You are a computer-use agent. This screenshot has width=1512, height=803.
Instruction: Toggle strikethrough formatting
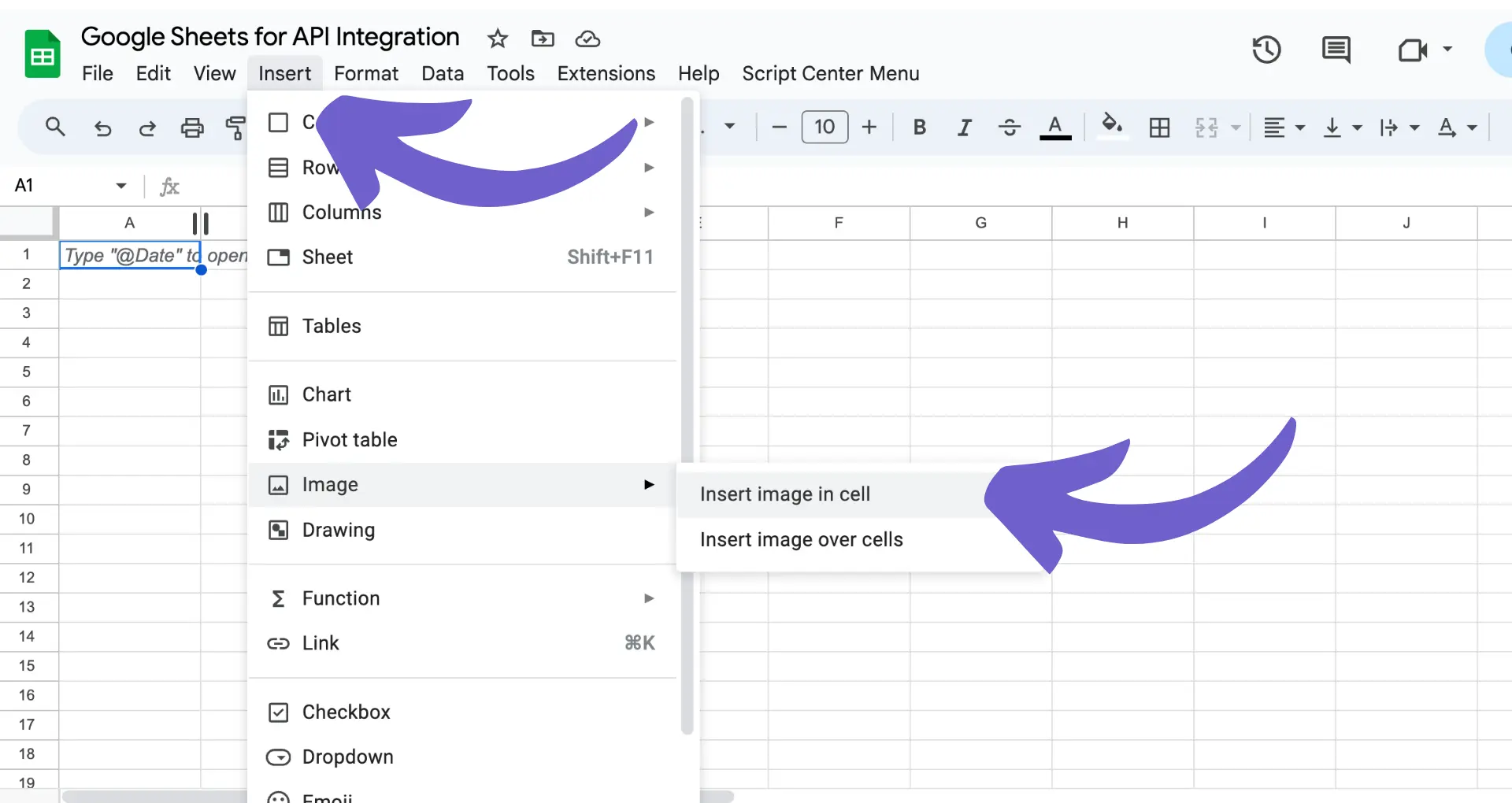[x=1009, y=127]
